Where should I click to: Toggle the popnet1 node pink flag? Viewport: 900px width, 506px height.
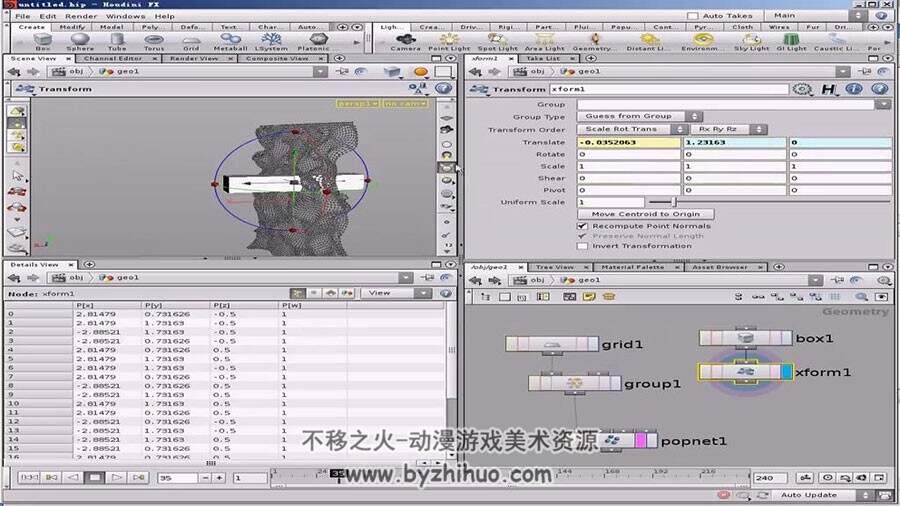click(x=641, y=441)
